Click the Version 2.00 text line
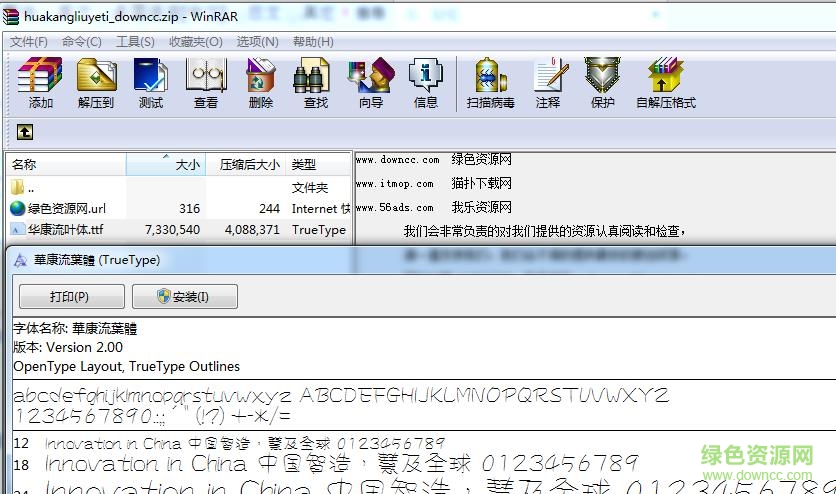Viewport: 836px width, 494px height. point(68,347)
